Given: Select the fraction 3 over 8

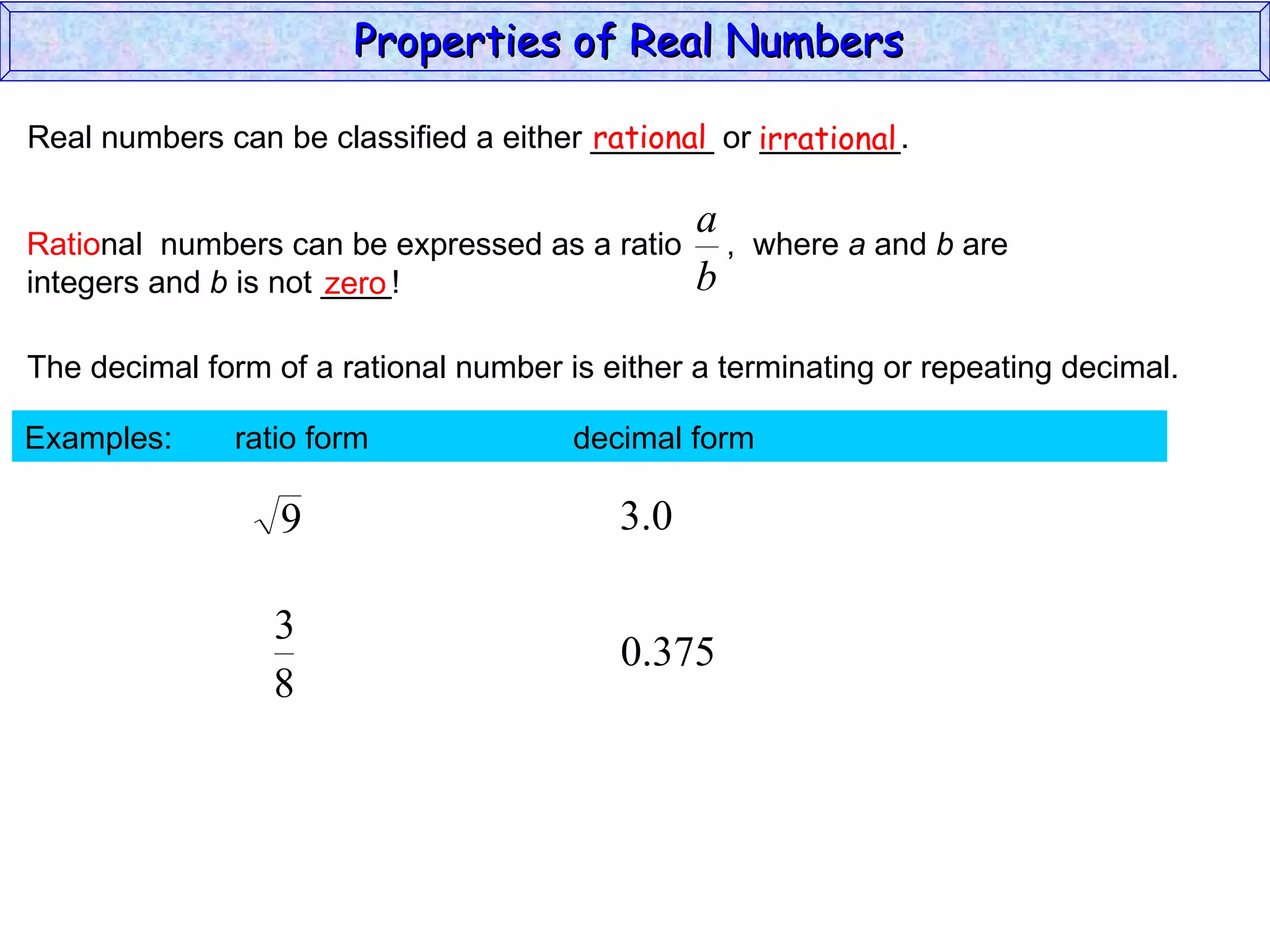Looking at the screenshot, I should (284, 654).
